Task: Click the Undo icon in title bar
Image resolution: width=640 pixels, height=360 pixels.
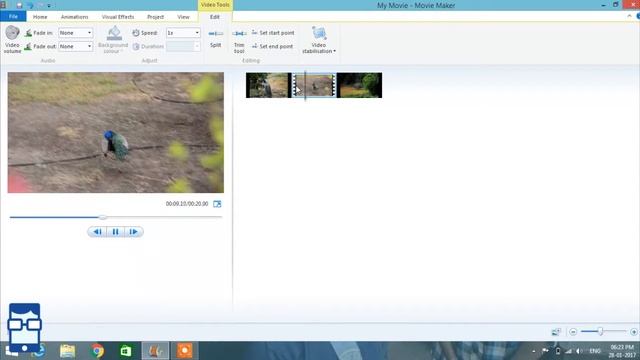Action: coord(30,5)
